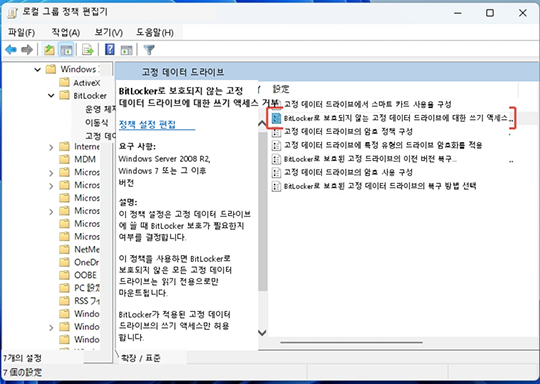Click the 7개의 설정 status bar text

click(x=22, y=358)
